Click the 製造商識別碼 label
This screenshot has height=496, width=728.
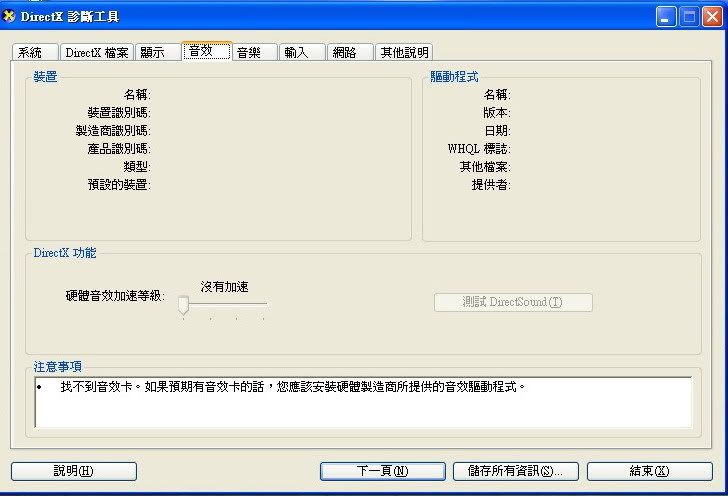[x=113, y=131]
